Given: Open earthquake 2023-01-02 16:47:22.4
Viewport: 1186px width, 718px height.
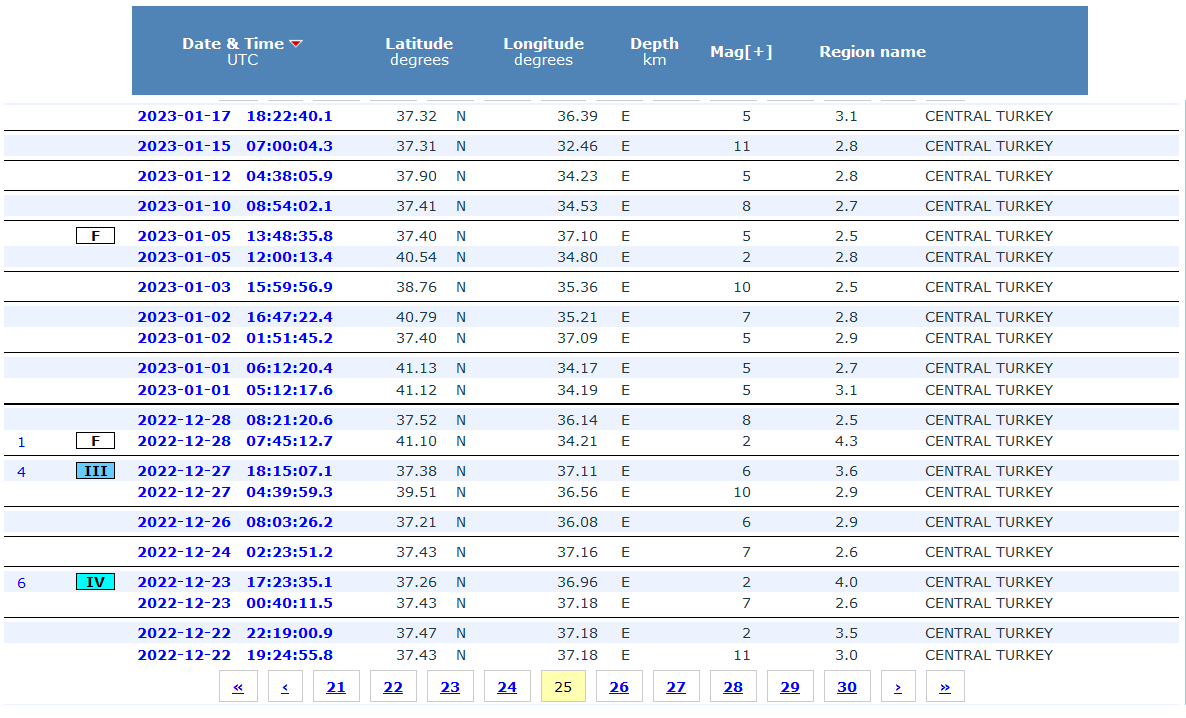Looking at the screenshot, I should [234, 317].
